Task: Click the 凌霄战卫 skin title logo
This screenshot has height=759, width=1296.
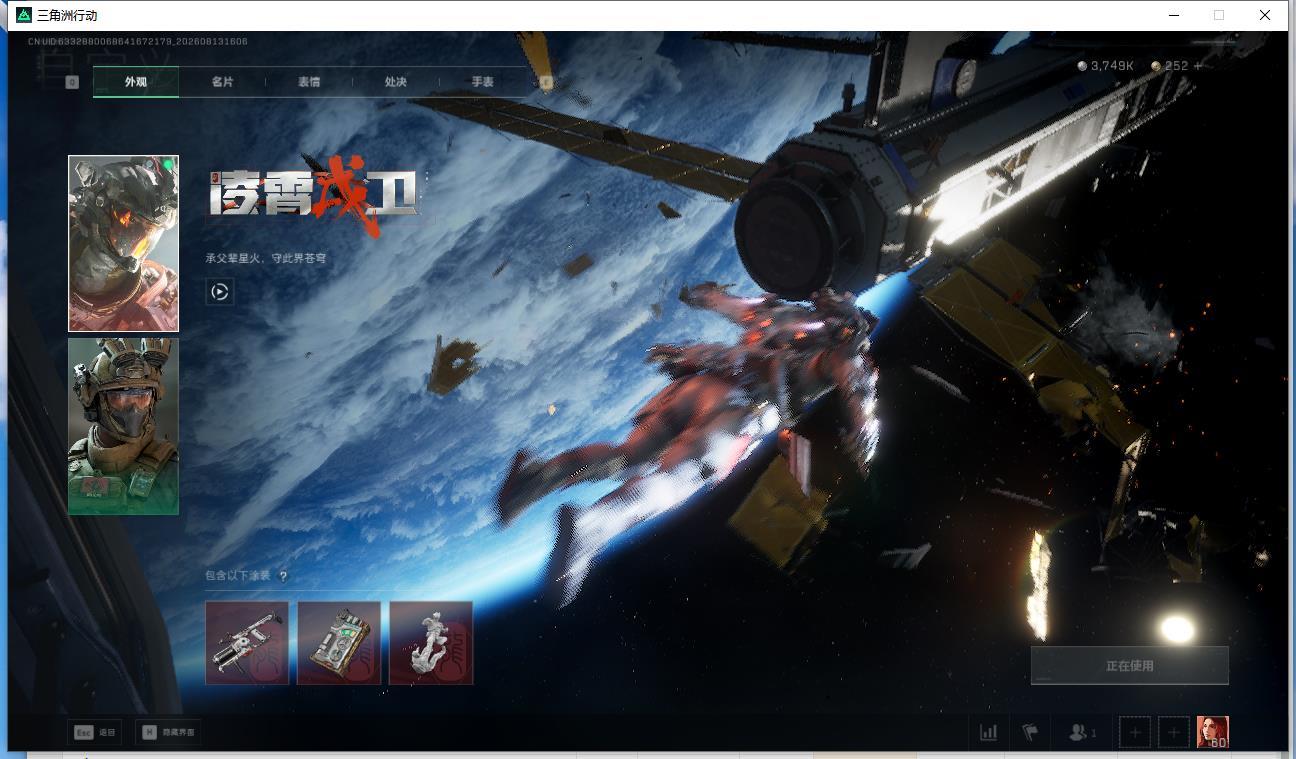Action: 313,196
